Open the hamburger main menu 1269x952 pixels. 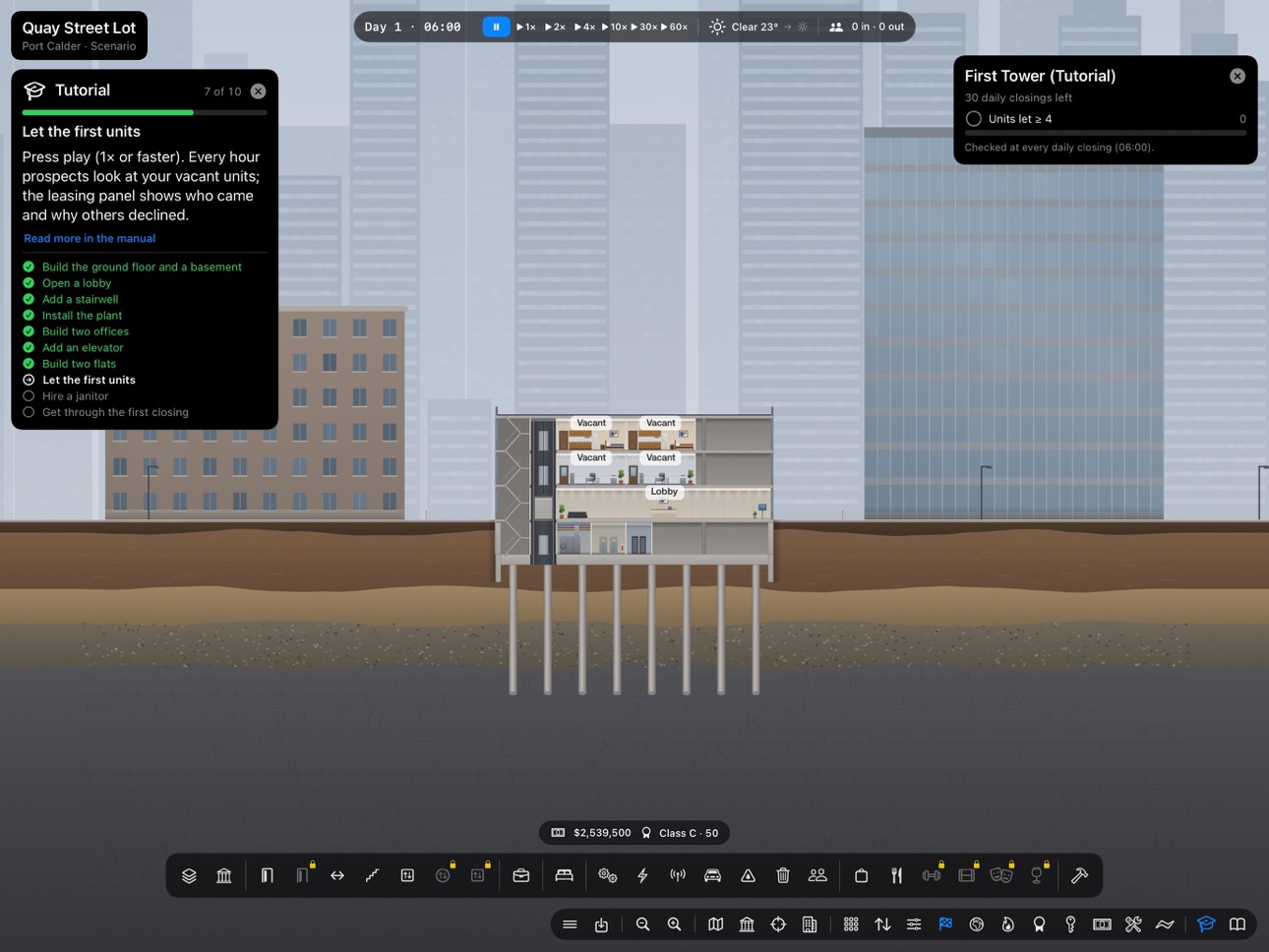click(570, 924)
